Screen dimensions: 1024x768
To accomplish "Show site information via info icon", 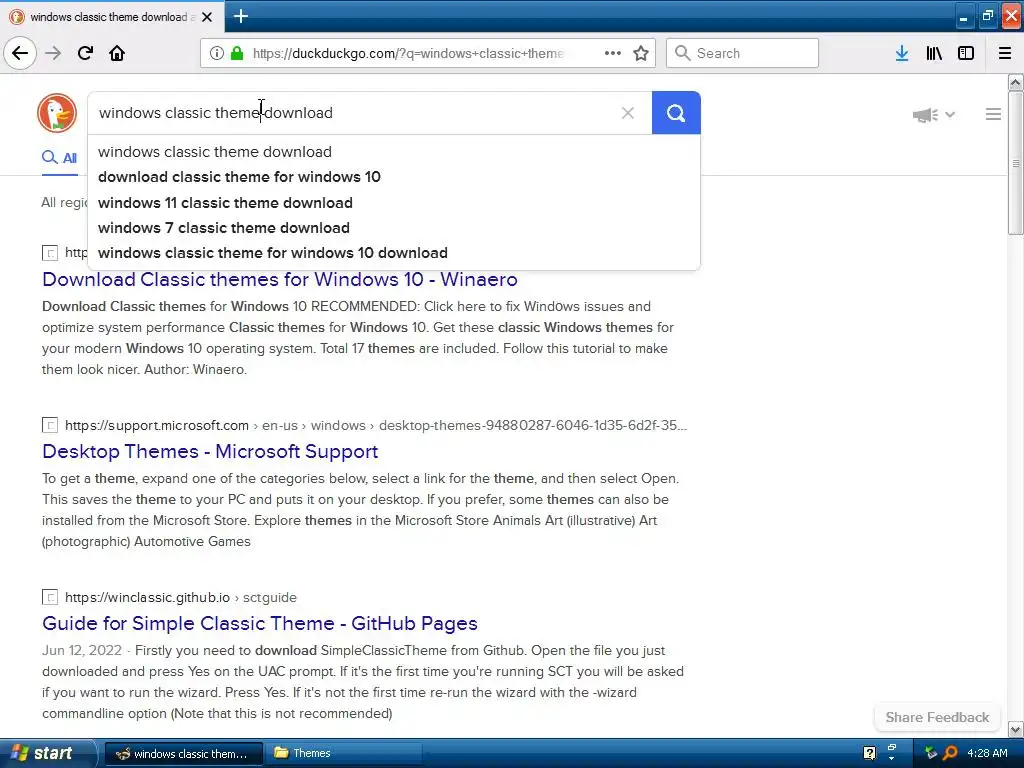I will [x=216, y=53].
